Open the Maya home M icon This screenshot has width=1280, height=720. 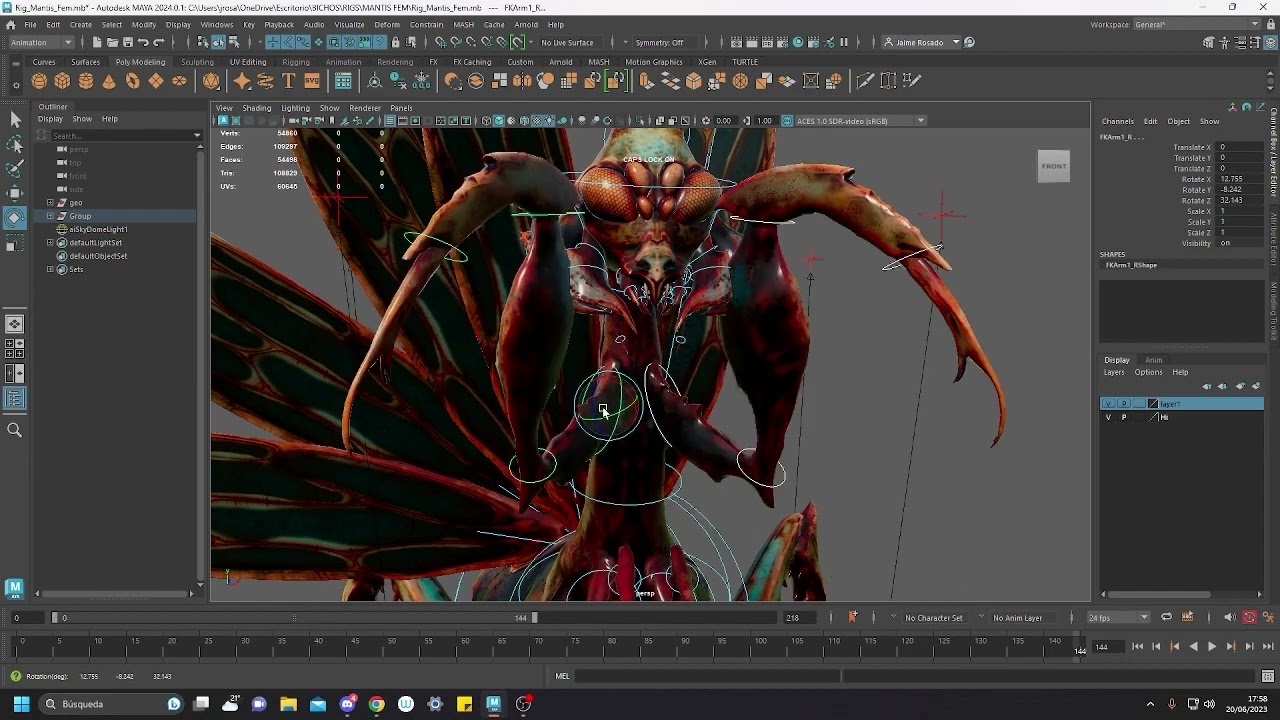14,588
